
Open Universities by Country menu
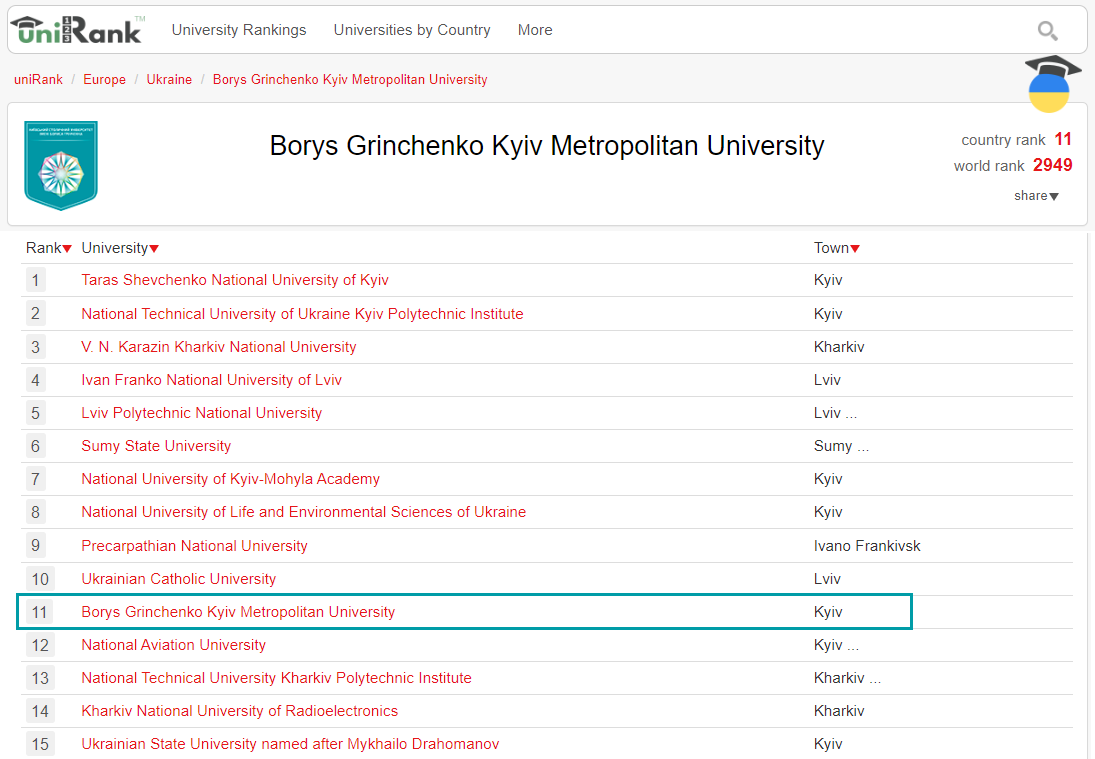(412, 30)
